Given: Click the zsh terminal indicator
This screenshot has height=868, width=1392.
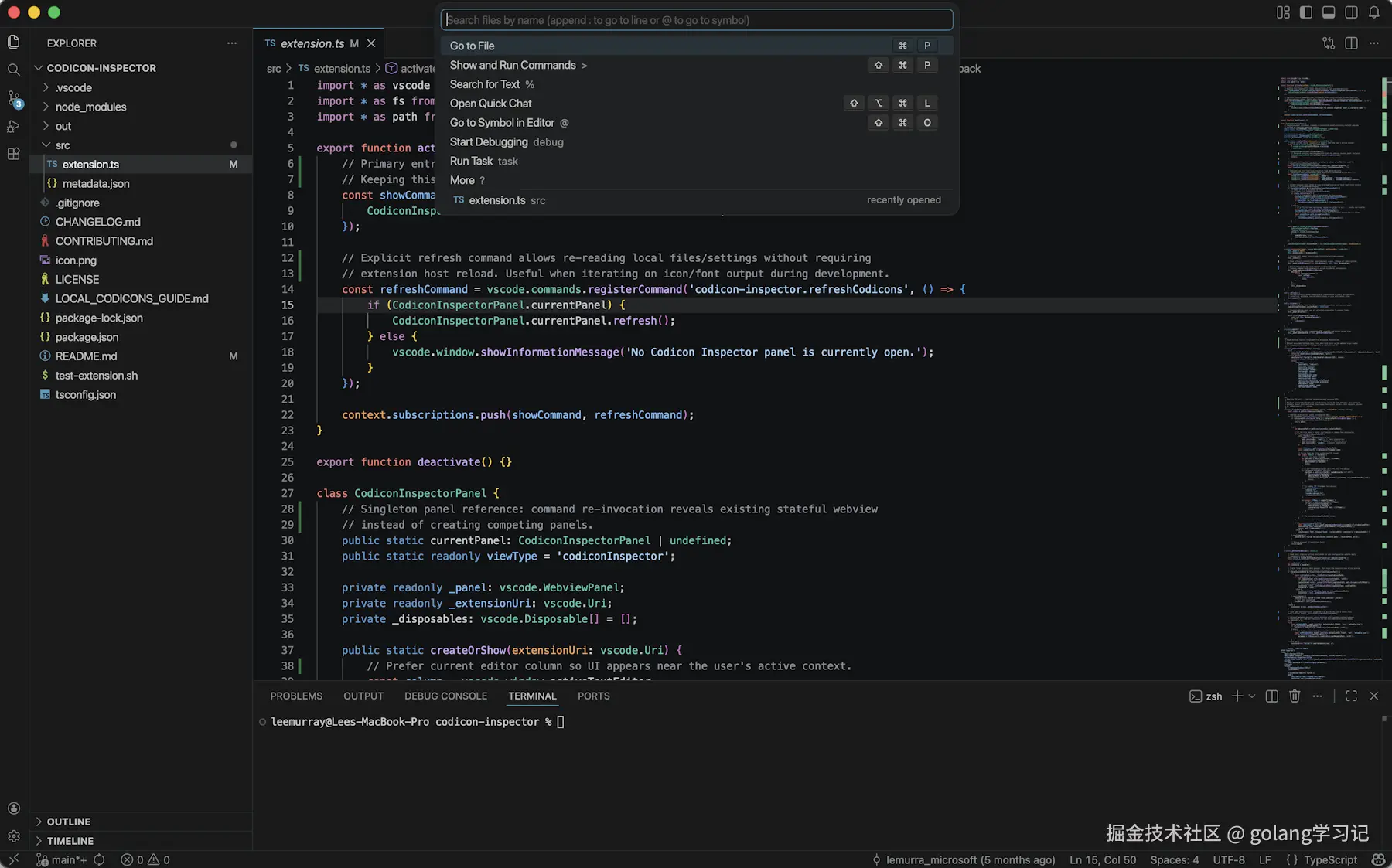Looking at the screenshot, I should pos(1206,696).
